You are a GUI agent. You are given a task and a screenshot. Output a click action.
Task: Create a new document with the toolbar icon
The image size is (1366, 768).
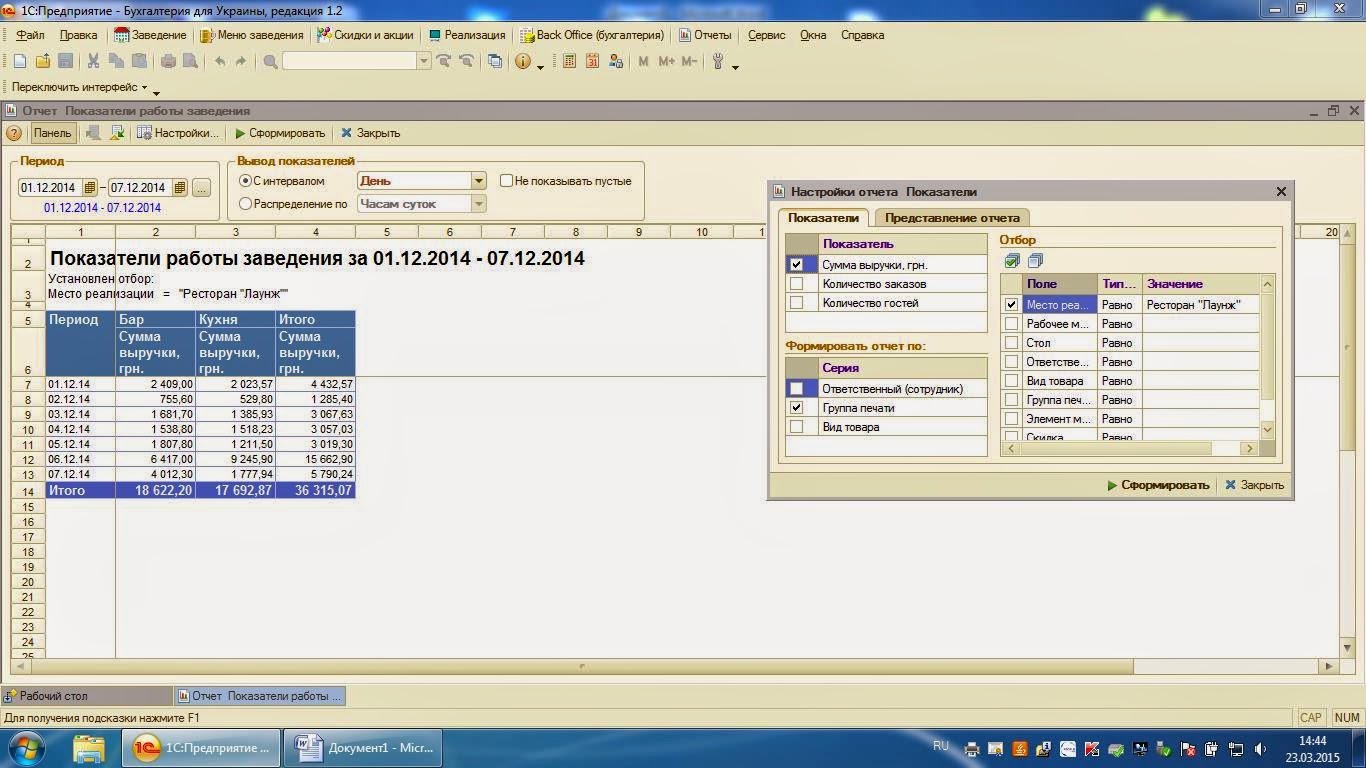20,61
